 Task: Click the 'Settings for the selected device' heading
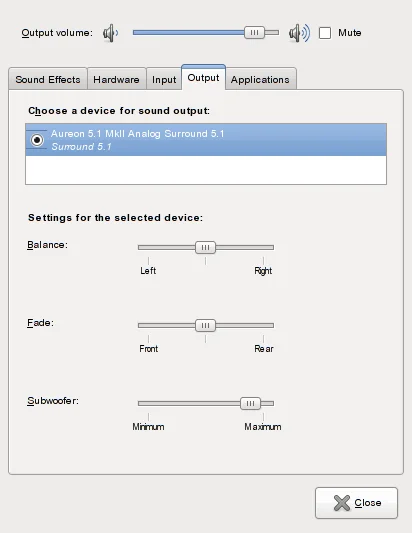(x=116, y=218)
